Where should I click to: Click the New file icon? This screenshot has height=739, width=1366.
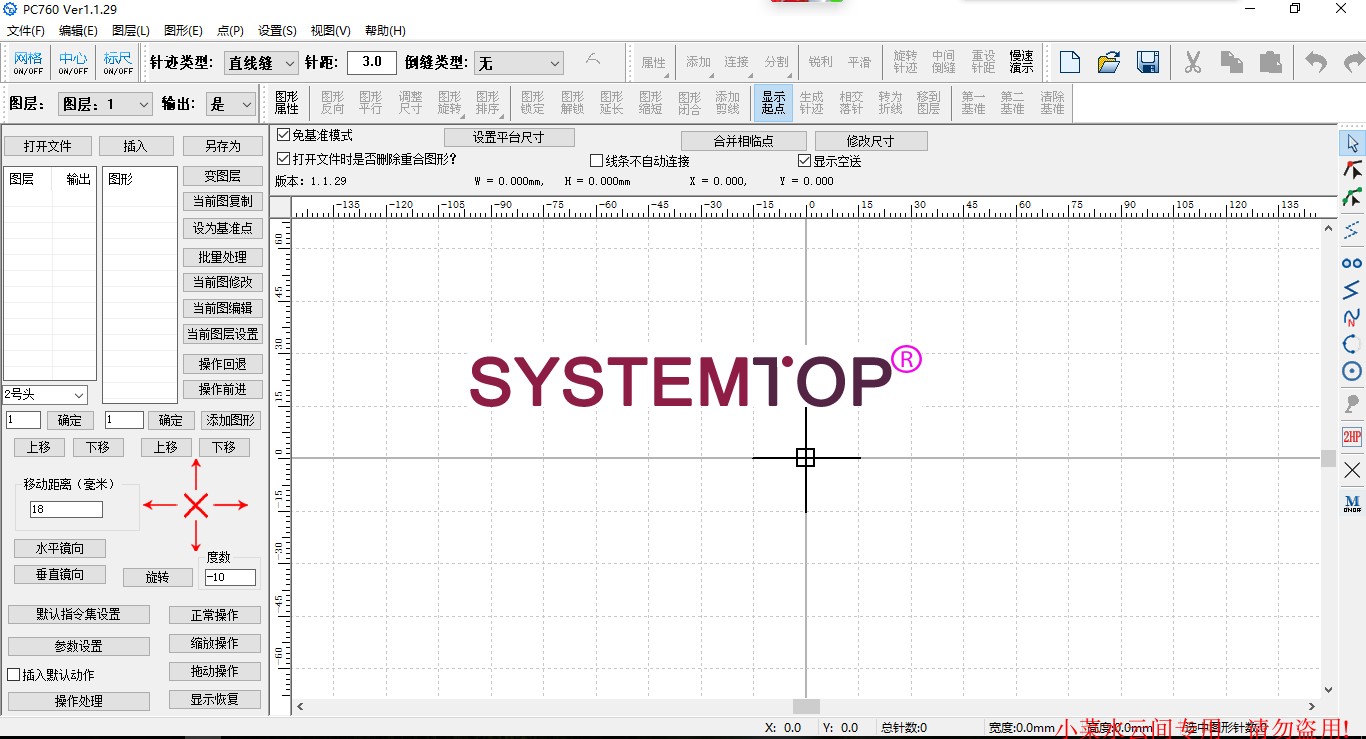click(1070, 62)
